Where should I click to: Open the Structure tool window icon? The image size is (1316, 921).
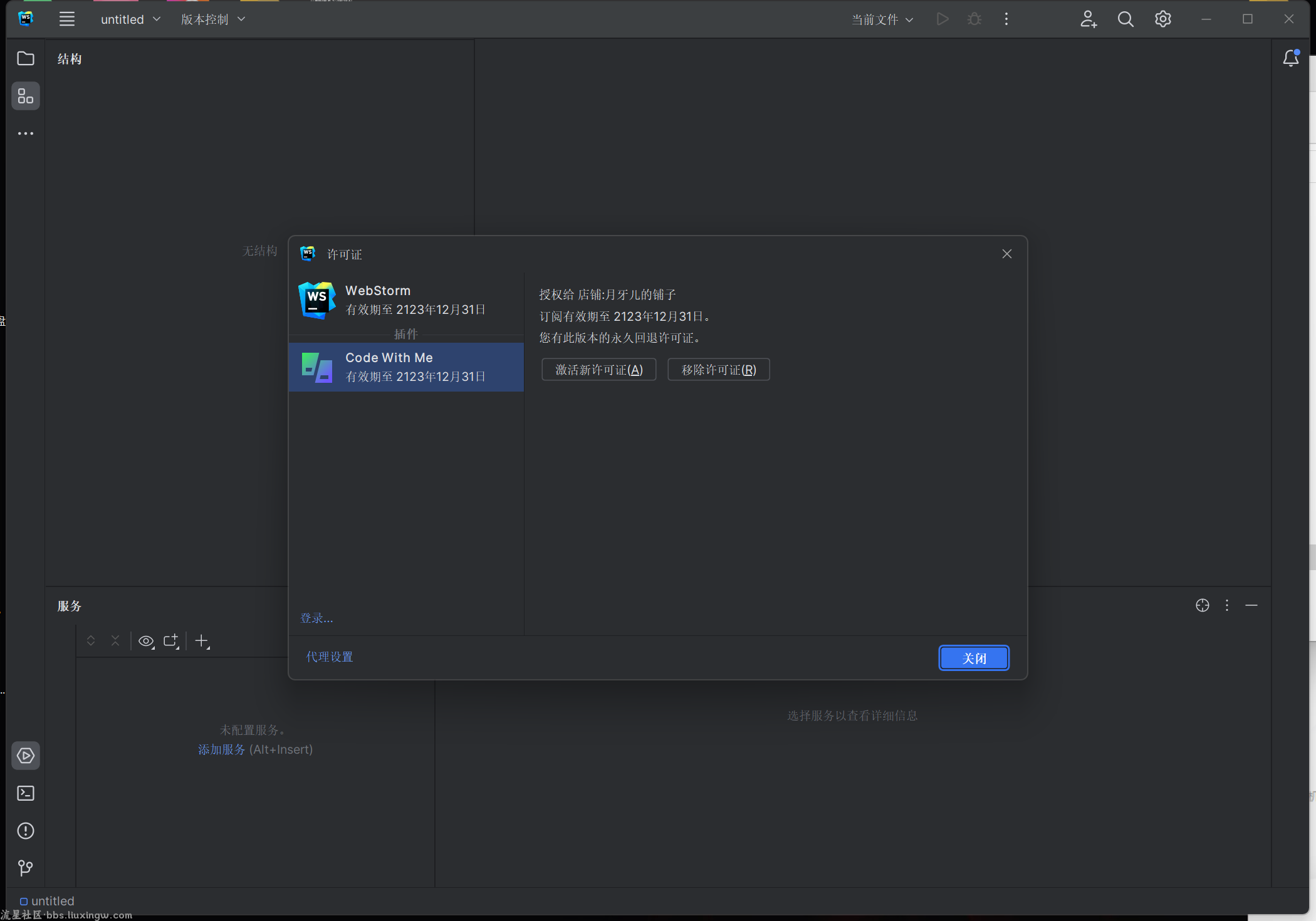[26, 96]
